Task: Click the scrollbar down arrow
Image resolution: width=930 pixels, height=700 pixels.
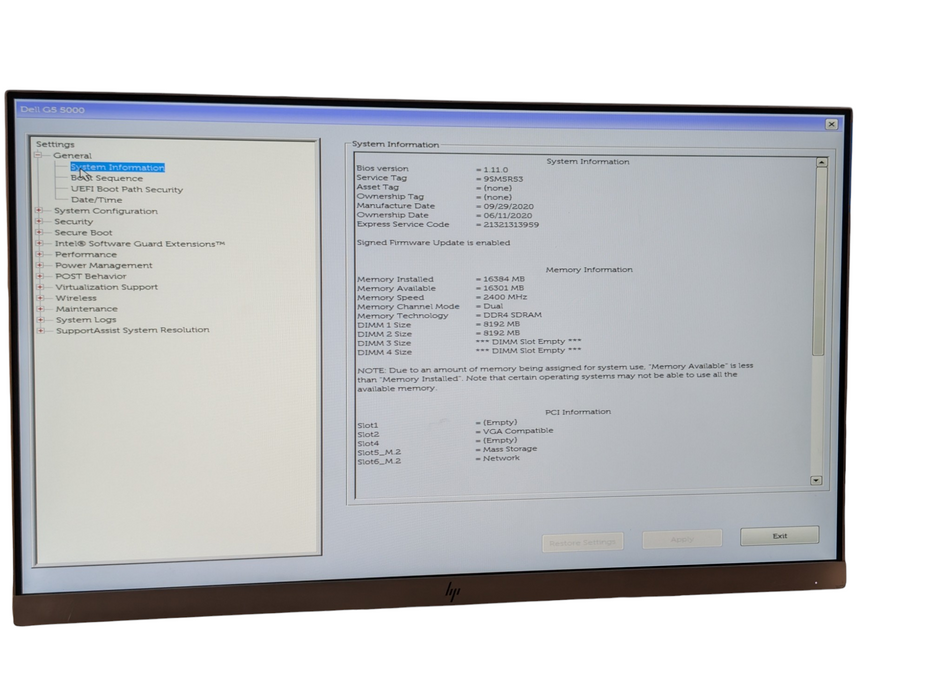Action: pyautogui.click(x=816, y=480)
